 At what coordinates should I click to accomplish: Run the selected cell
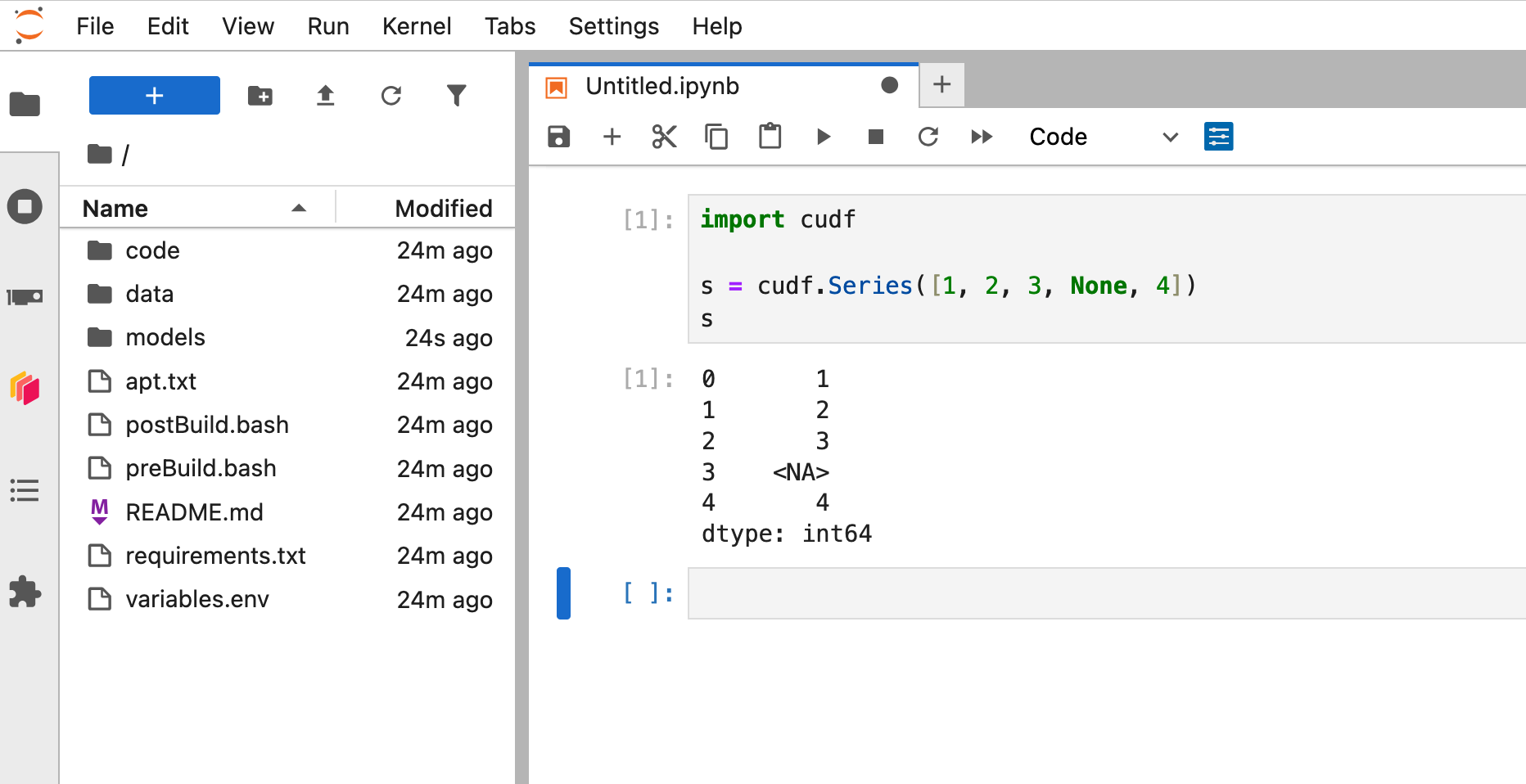tap(823, 137)
